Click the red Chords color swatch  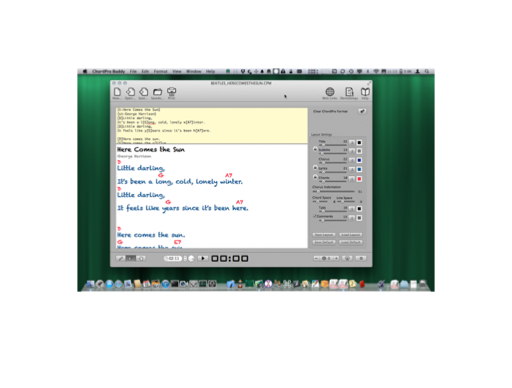click(x=359, y=179)
